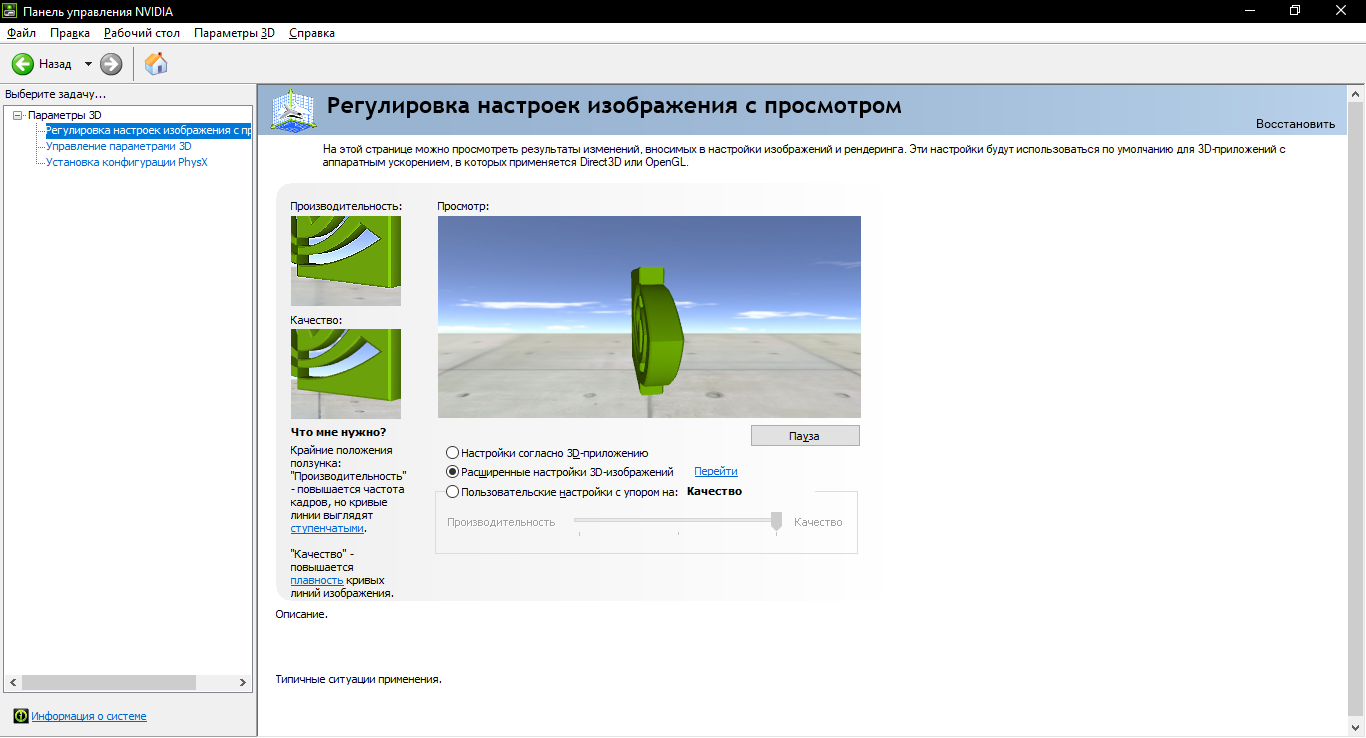Click the Forward arrow icon in toolbar

tap(111, 64)
